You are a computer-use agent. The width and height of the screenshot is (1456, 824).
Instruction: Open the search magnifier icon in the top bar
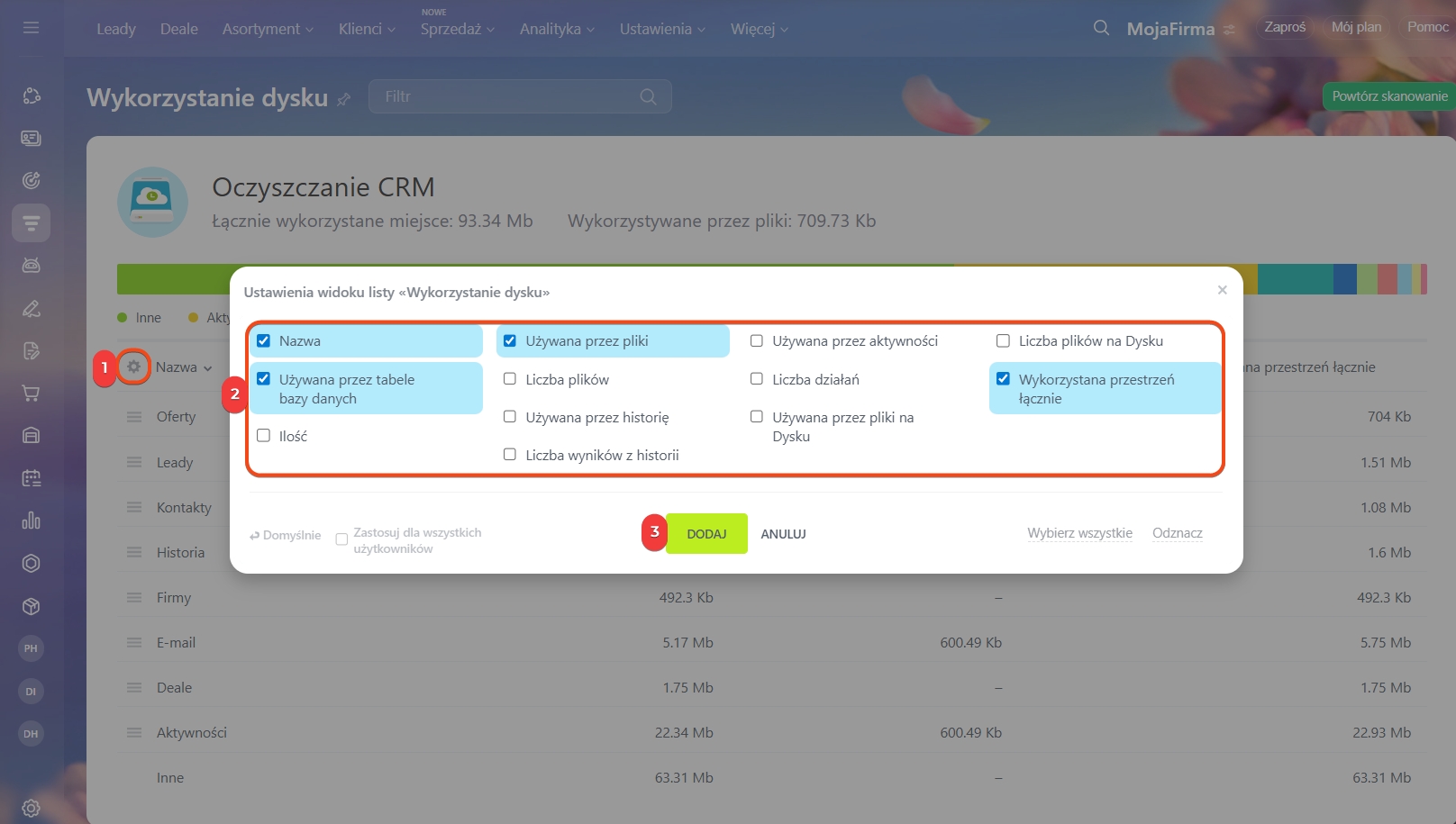tap(1101, 28)
